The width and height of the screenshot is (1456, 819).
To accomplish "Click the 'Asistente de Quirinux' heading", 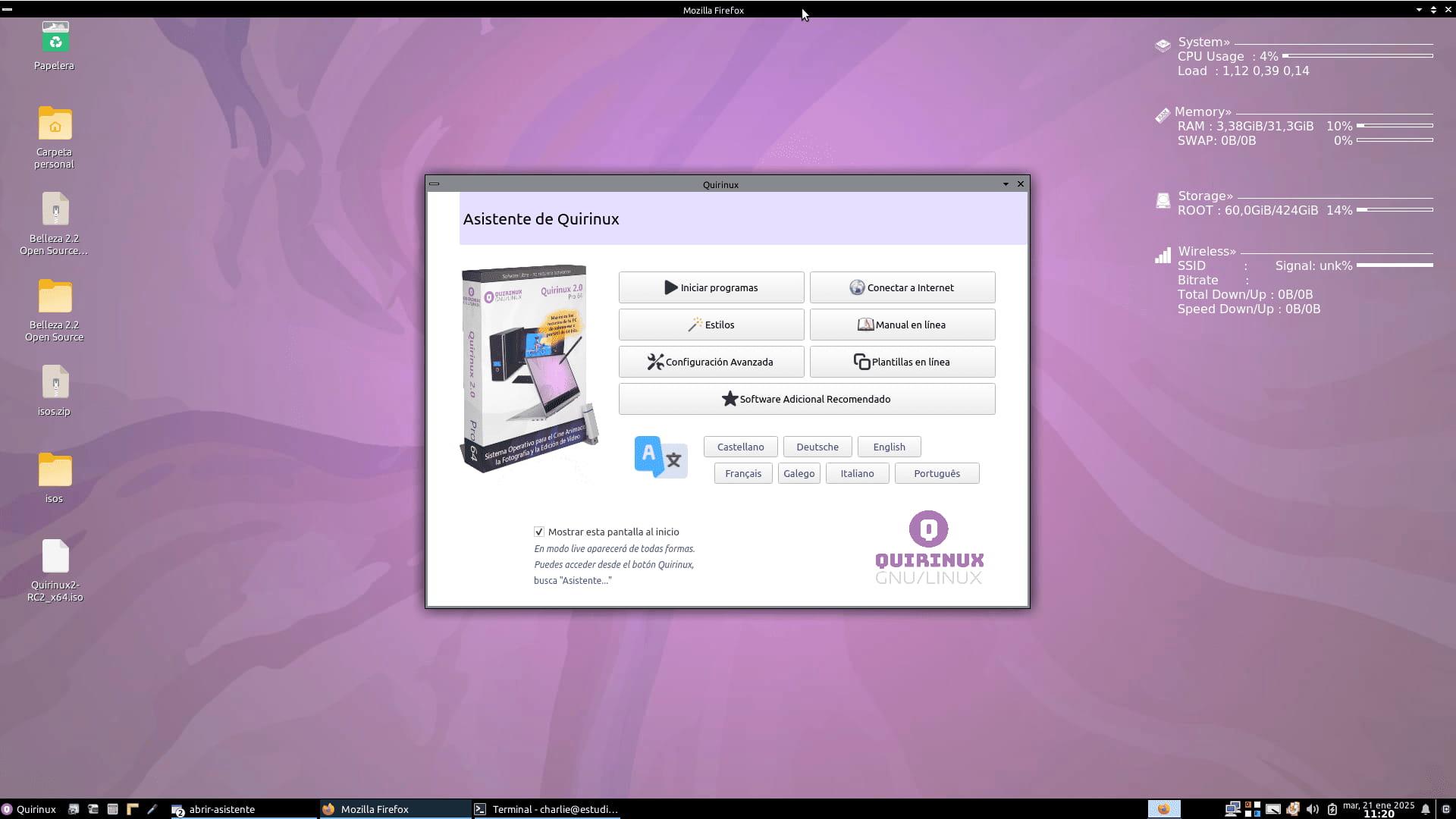I will (x=541, y=219).
